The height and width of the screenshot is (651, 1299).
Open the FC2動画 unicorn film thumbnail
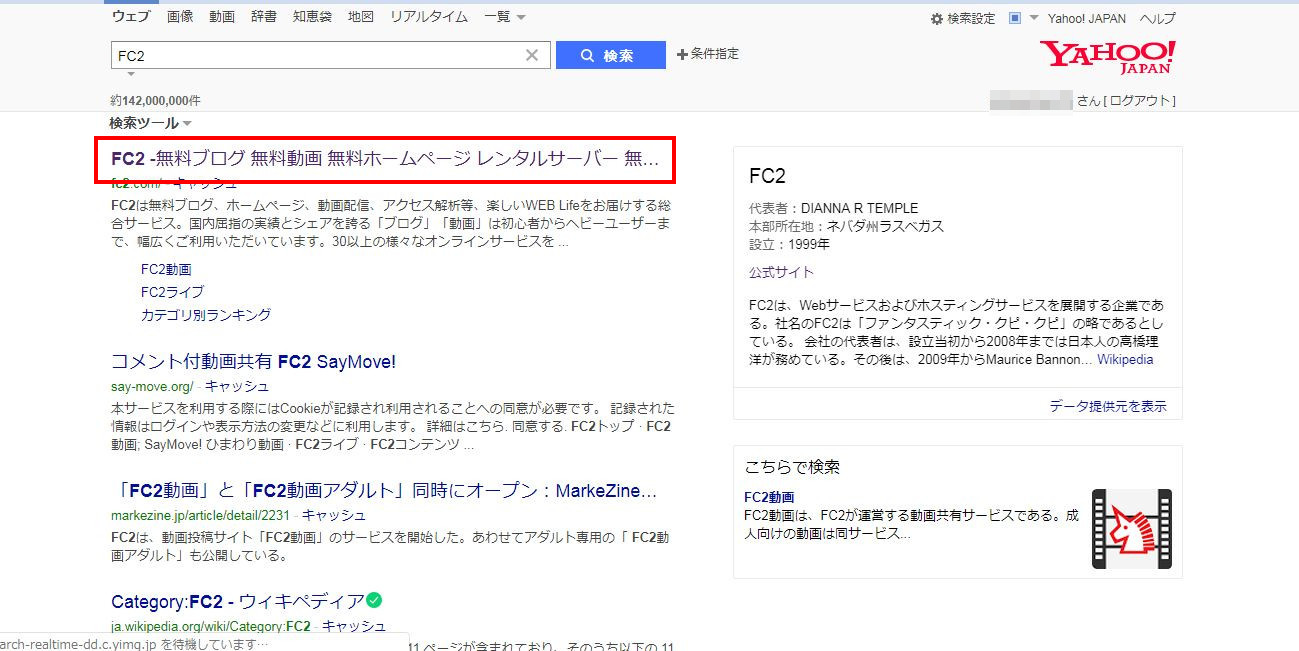tap(1131, 529)
